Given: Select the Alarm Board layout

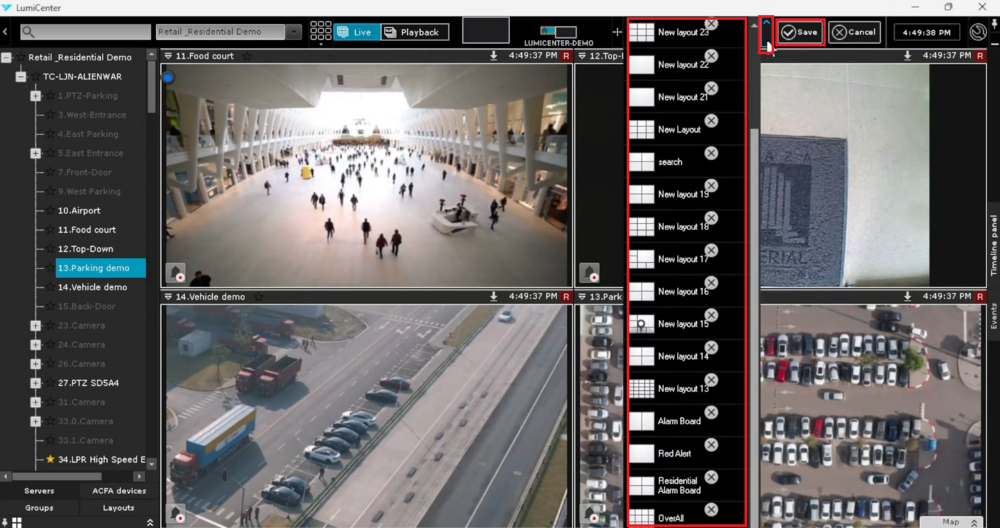Looking at the screenshot, I should click(679, 422).
